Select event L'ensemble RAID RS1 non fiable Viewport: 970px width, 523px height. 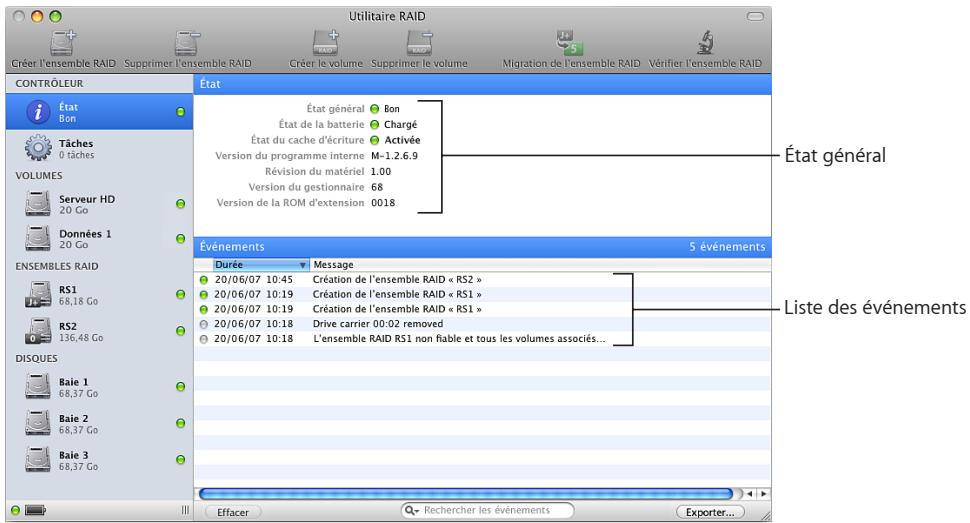[x=483, y=339]
